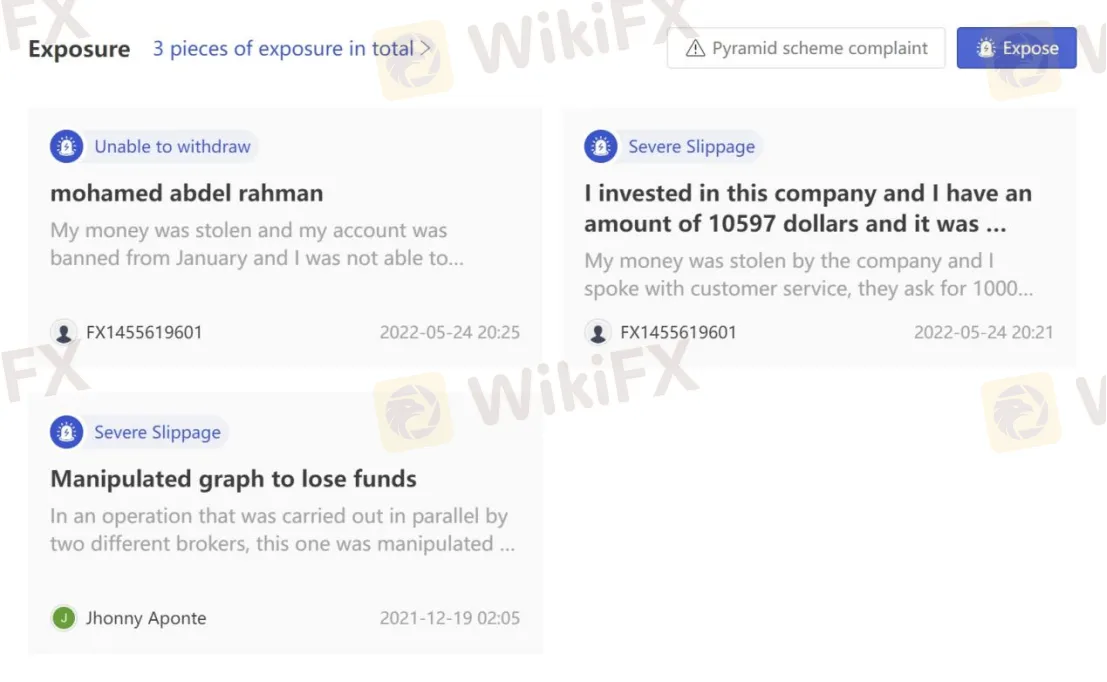Click the avatar icon on mohamed abdel rahman card
The width and height of the screenshot is (1107, 682).
click(64, 332)
